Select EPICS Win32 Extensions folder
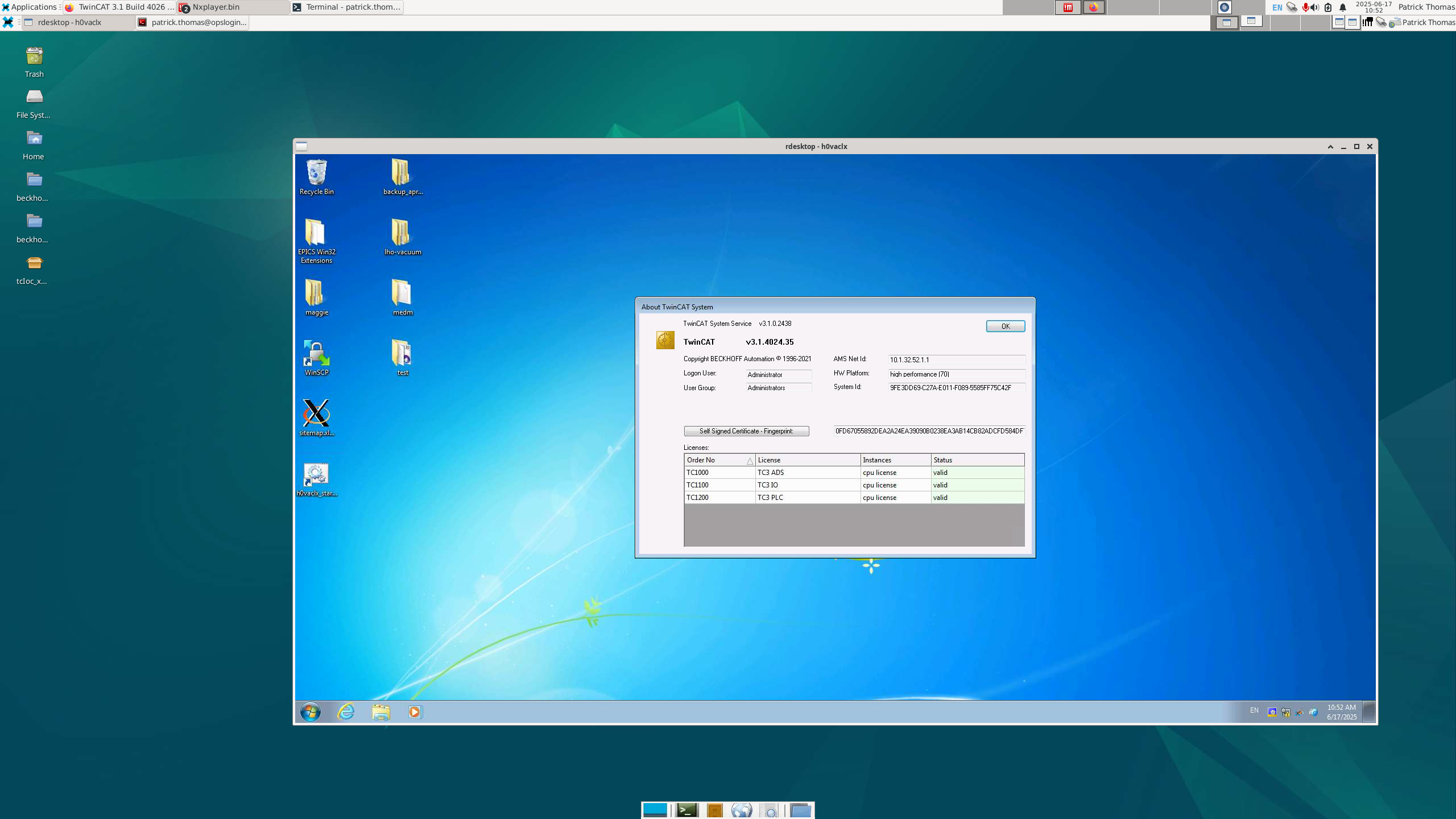1456x819 pixels. click(x=317, y=241)
